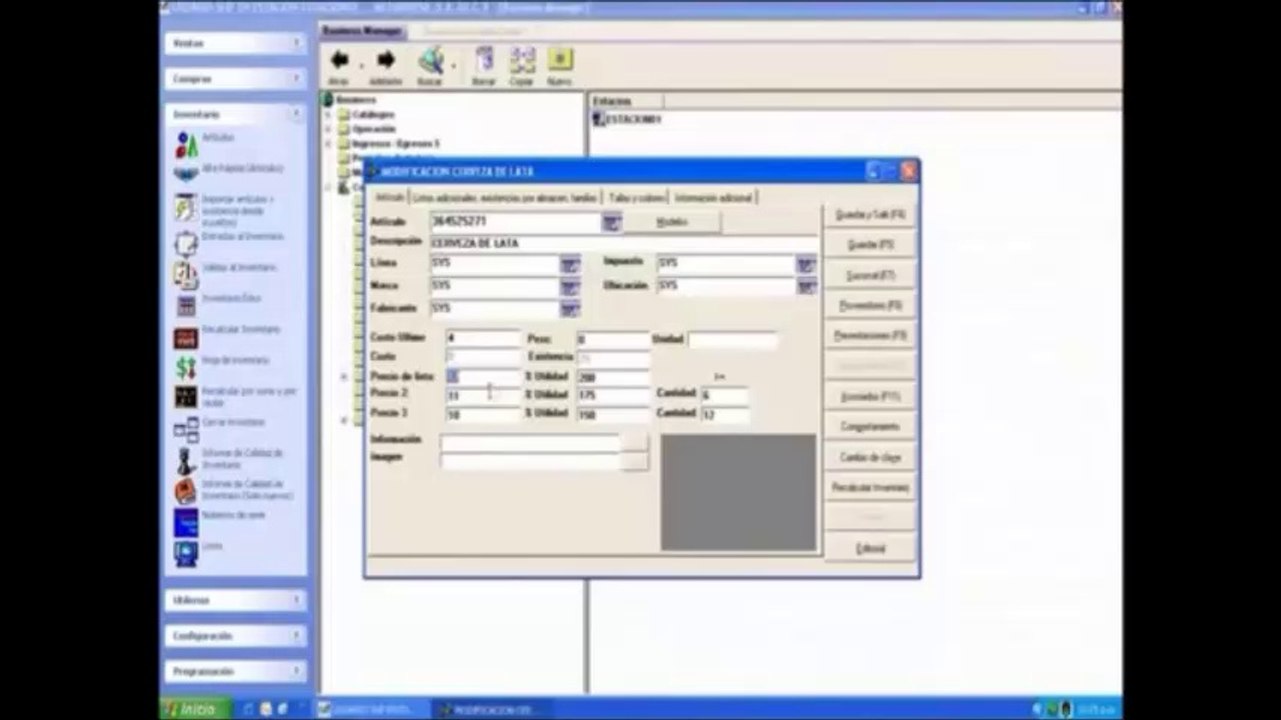Open Listas adicionales, existencias por almacén tab

point(505,198)
